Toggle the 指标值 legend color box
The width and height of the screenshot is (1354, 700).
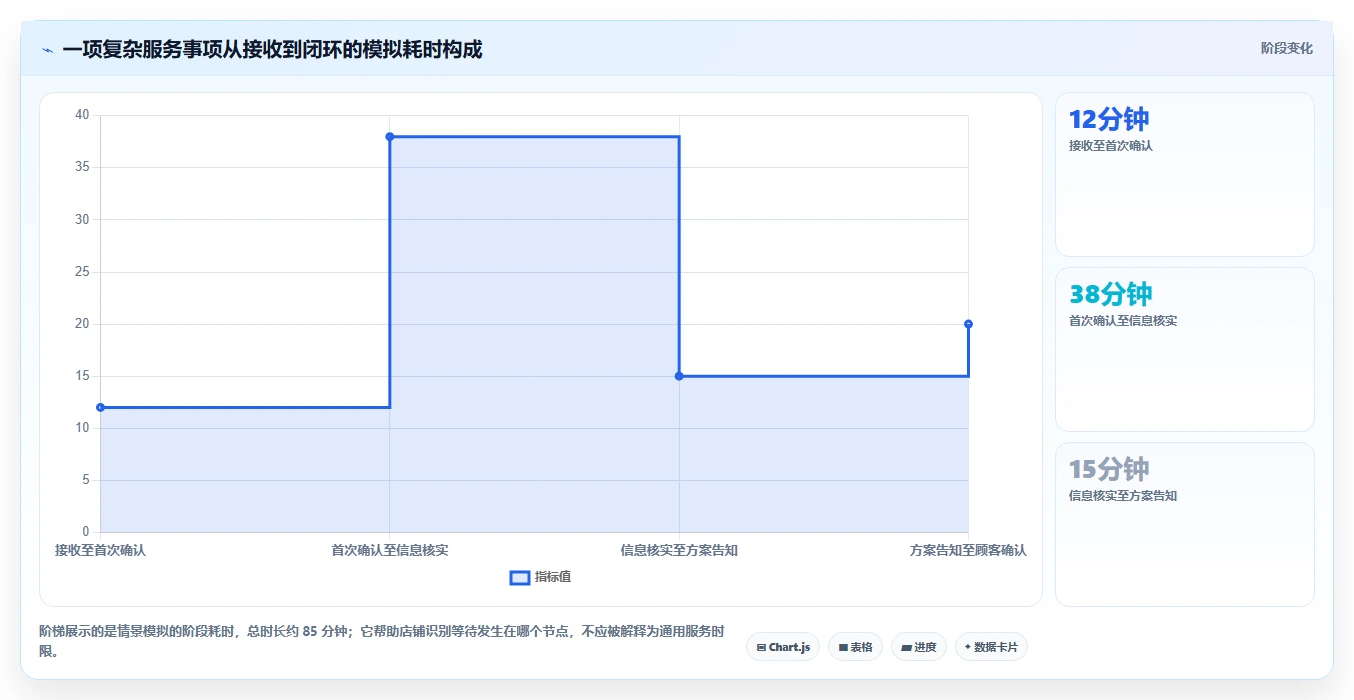pyautogui.click(x=520, y=577)
